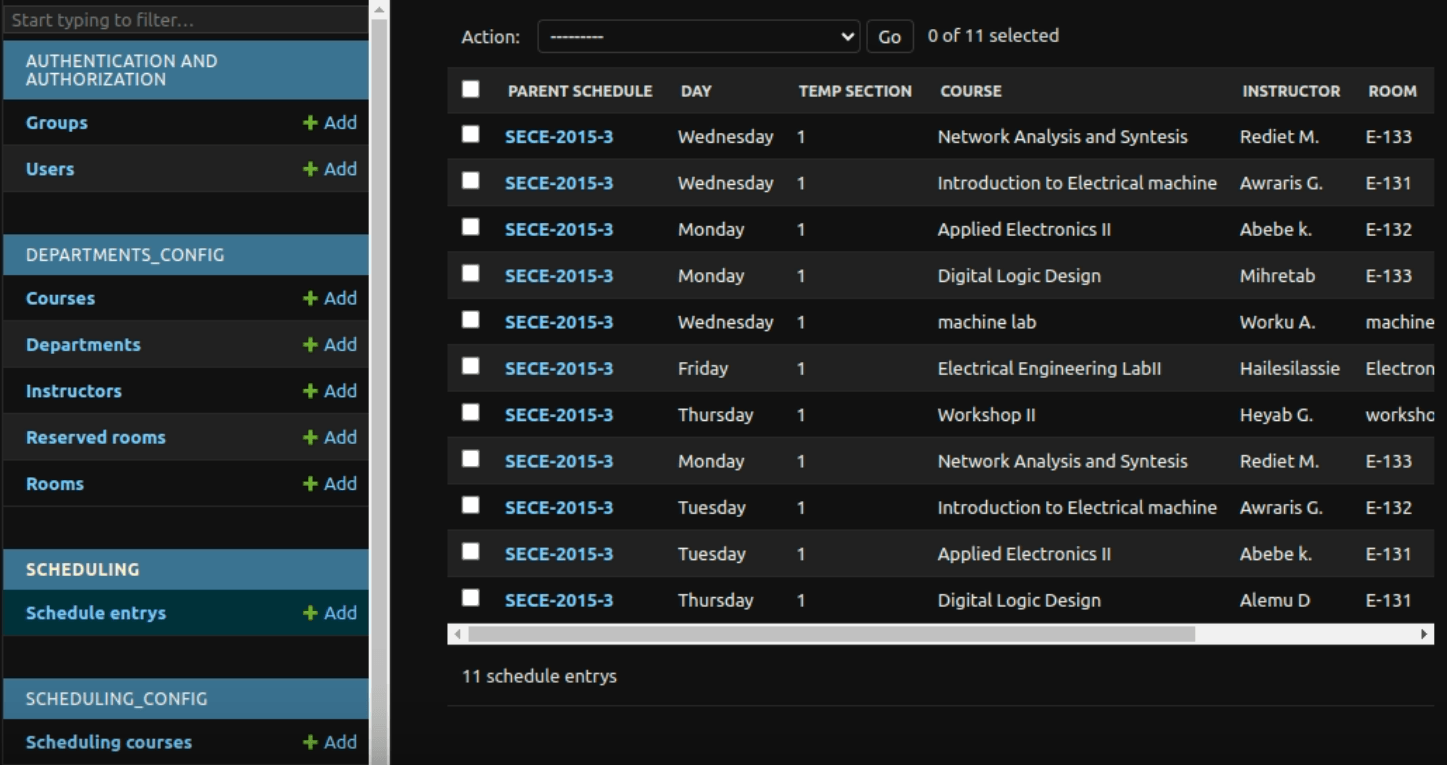Open the Instructors sidebar item
Image resolution: width=1447 pixels, height=765 pixels.
74,391
